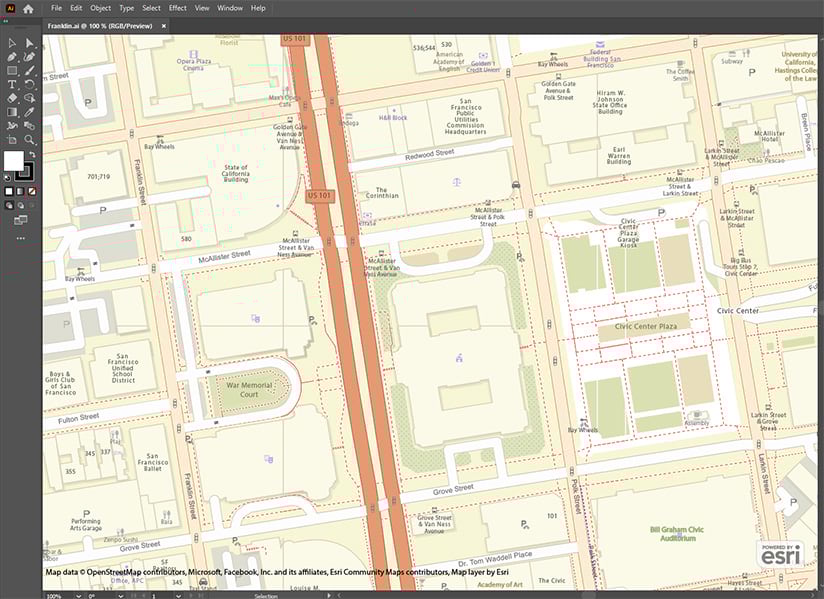Select the Zoom tool

(x=27, y=138)
